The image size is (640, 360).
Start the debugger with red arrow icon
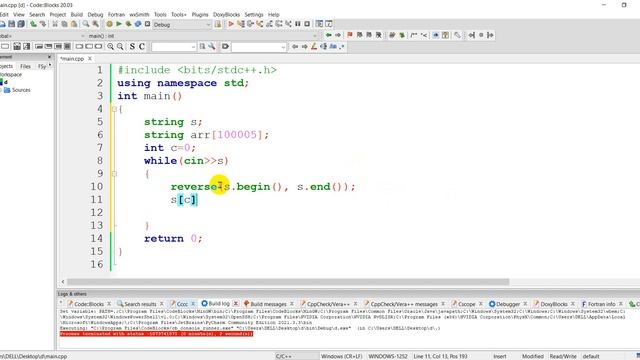pos(231,24)
